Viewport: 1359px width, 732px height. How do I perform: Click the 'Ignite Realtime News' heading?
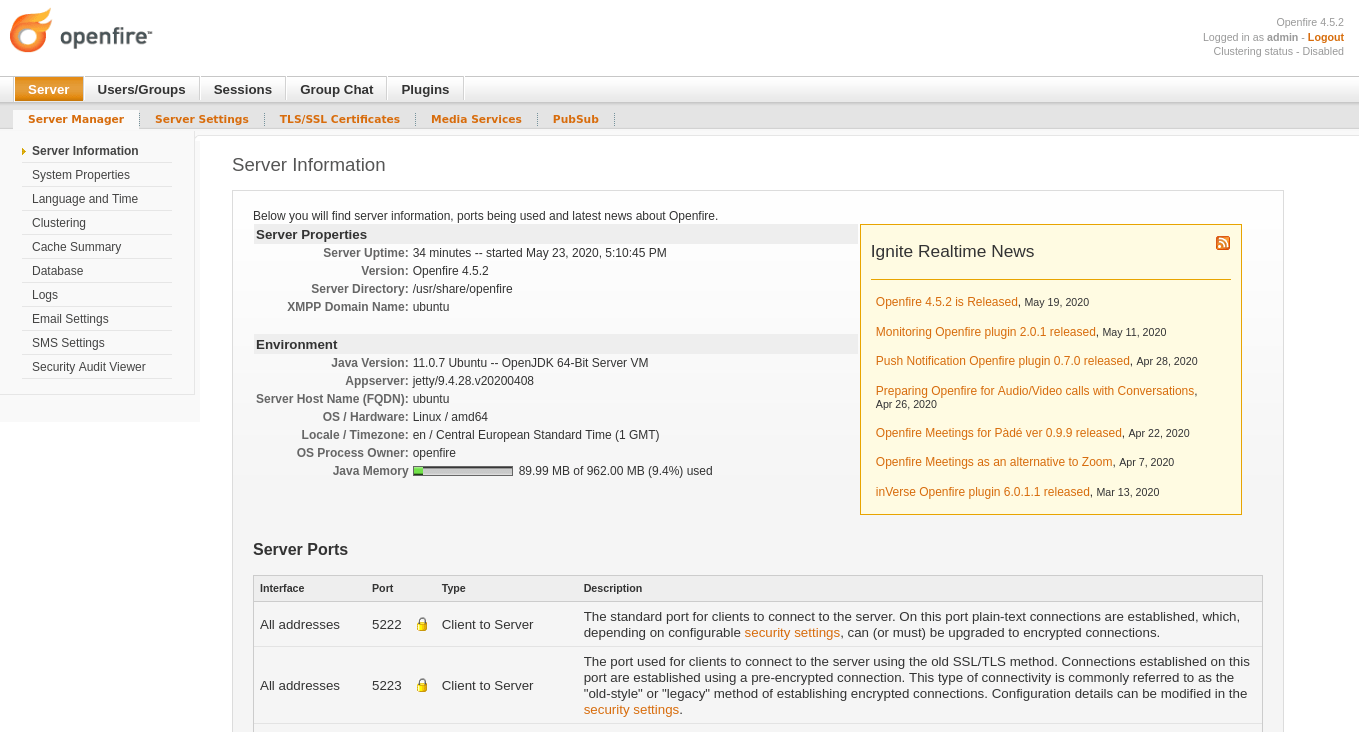(x=952, y=252)
